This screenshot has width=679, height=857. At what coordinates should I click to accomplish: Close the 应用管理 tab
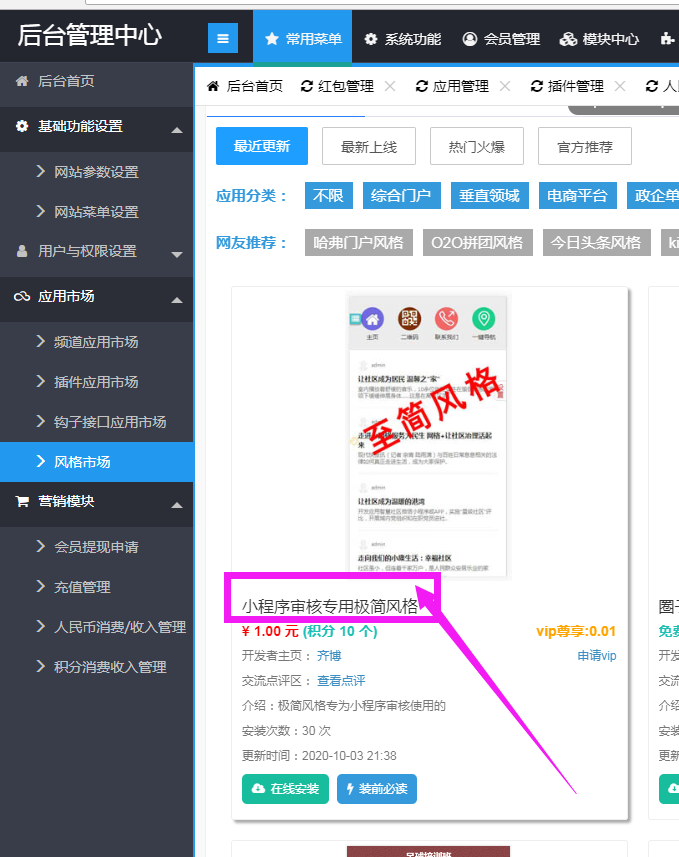pyautogui.click(x=505, y=87)
